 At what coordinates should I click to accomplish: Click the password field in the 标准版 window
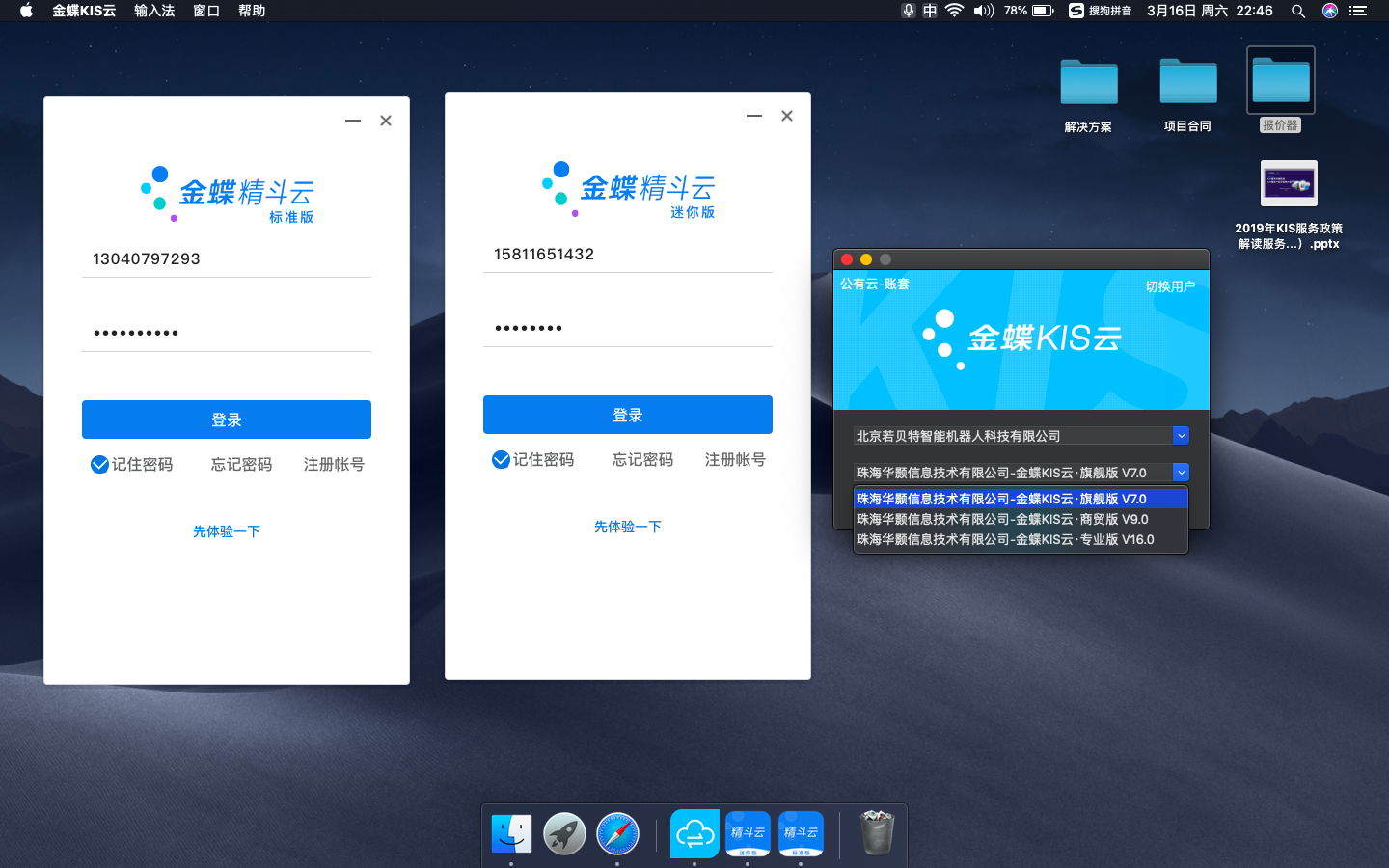coord(227,333)
